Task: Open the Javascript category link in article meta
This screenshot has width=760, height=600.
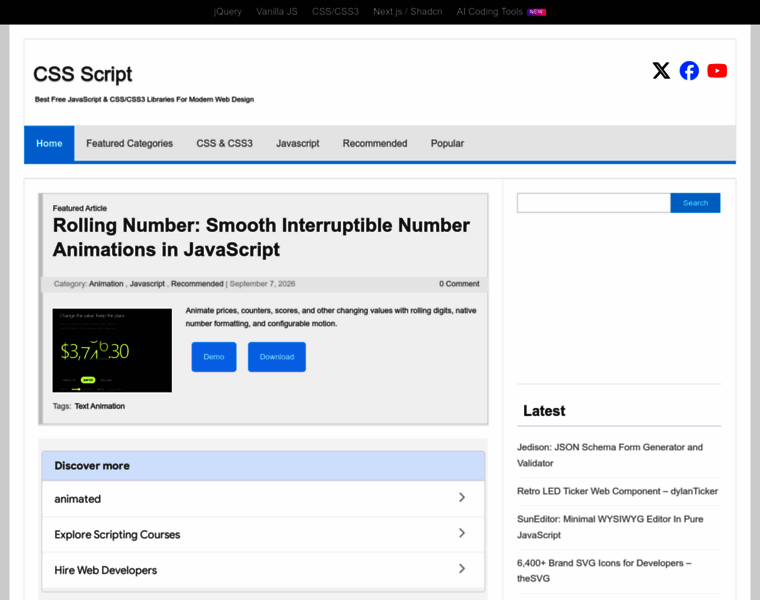Action: (147, 284)
